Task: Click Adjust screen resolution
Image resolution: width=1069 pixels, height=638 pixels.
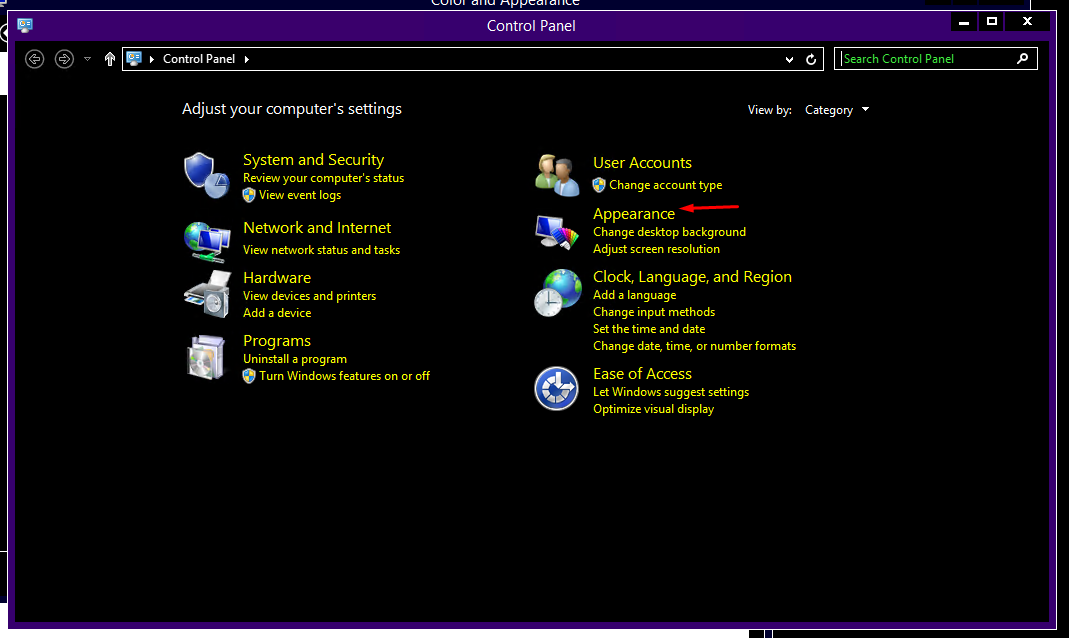Action: [657, 249]
